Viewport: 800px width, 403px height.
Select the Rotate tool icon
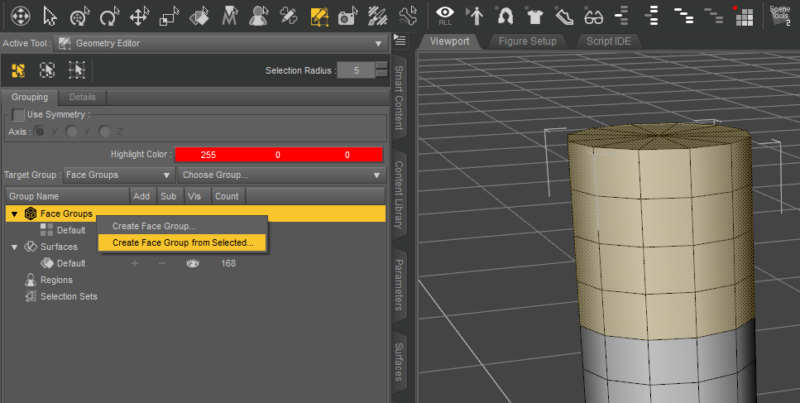109,16
